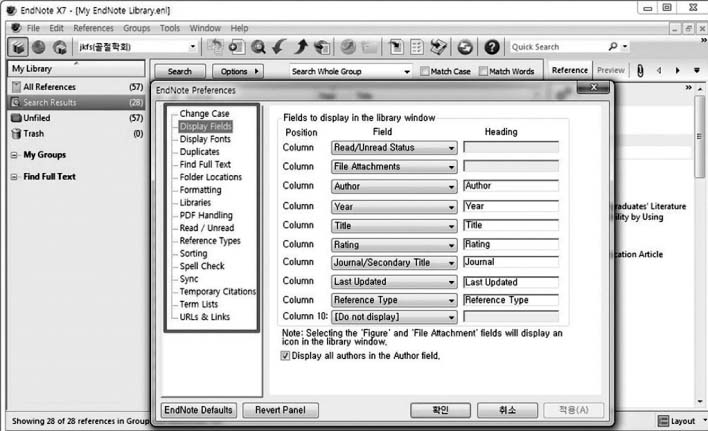This screenshot has width=708, height=431.
Task: Click the Search button in search panel
Action: click(x=180, y=71)
